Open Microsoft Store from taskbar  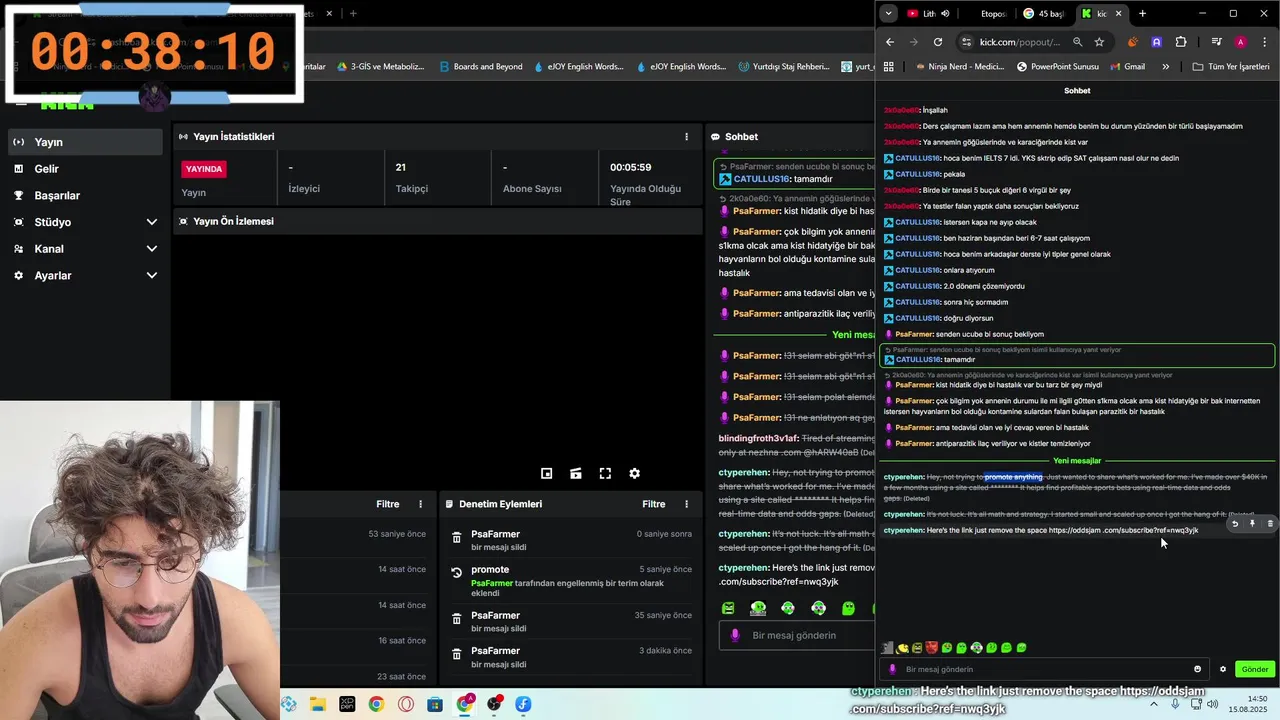coord(435,704)
